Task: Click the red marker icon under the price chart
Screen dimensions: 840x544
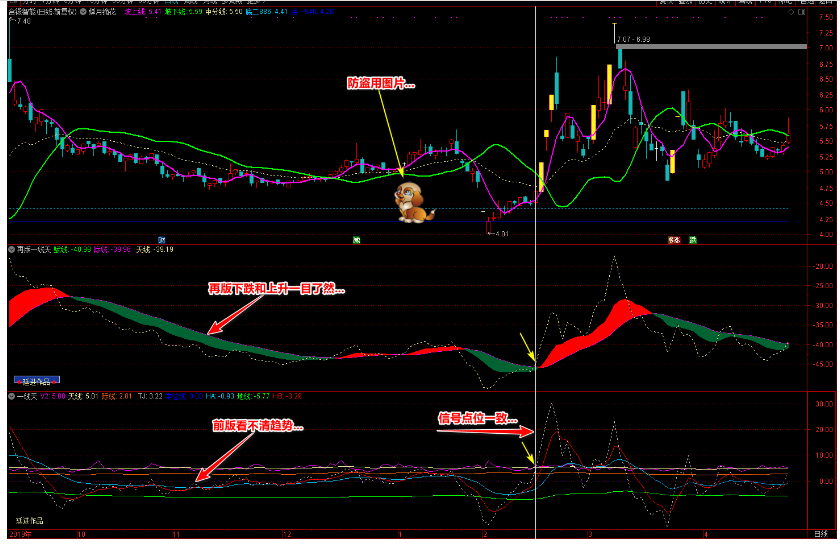Action: tap(673, 239)
